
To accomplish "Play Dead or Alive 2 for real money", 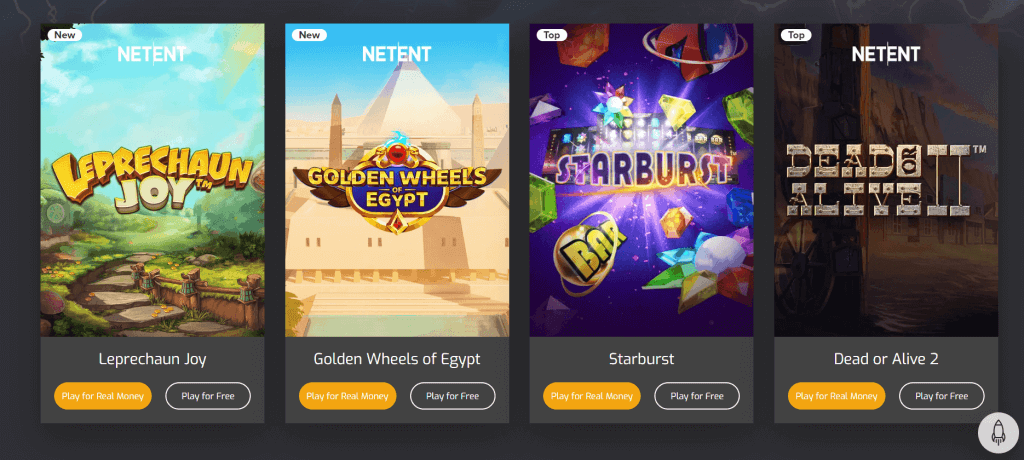I will pos(837,396).
